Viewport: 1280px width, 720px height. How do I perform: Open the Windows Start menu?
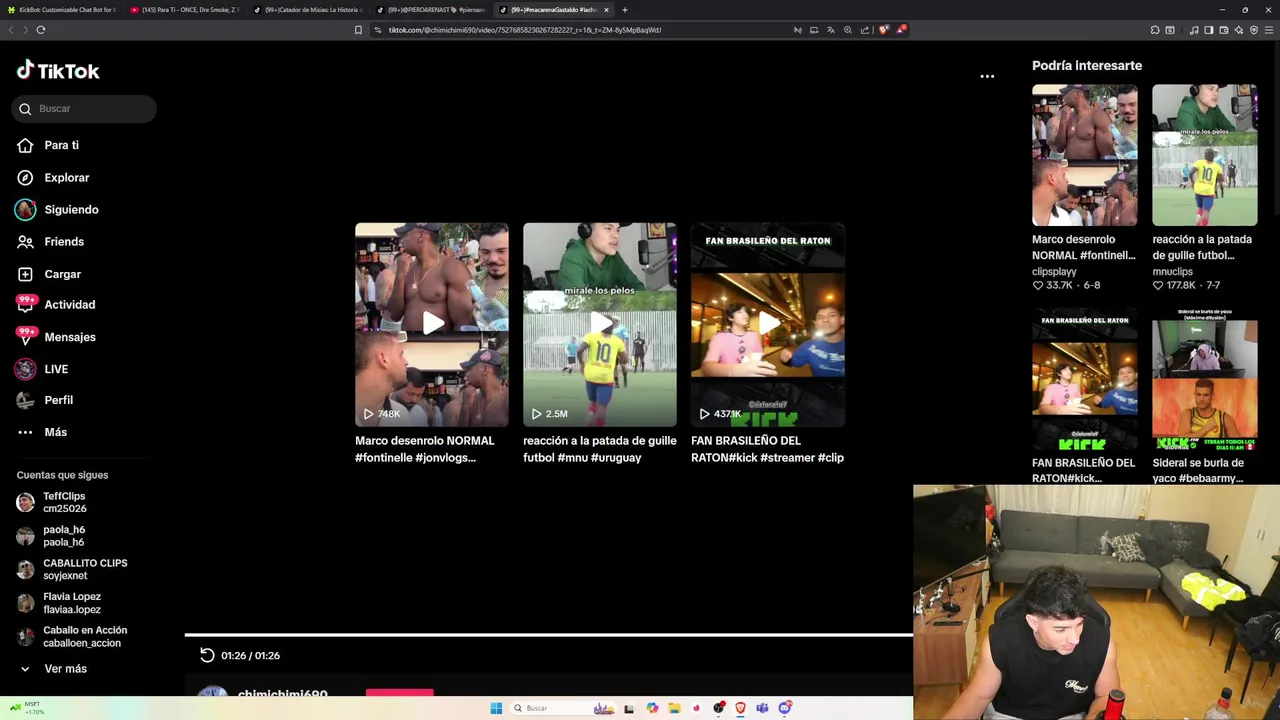coord(496,708)
